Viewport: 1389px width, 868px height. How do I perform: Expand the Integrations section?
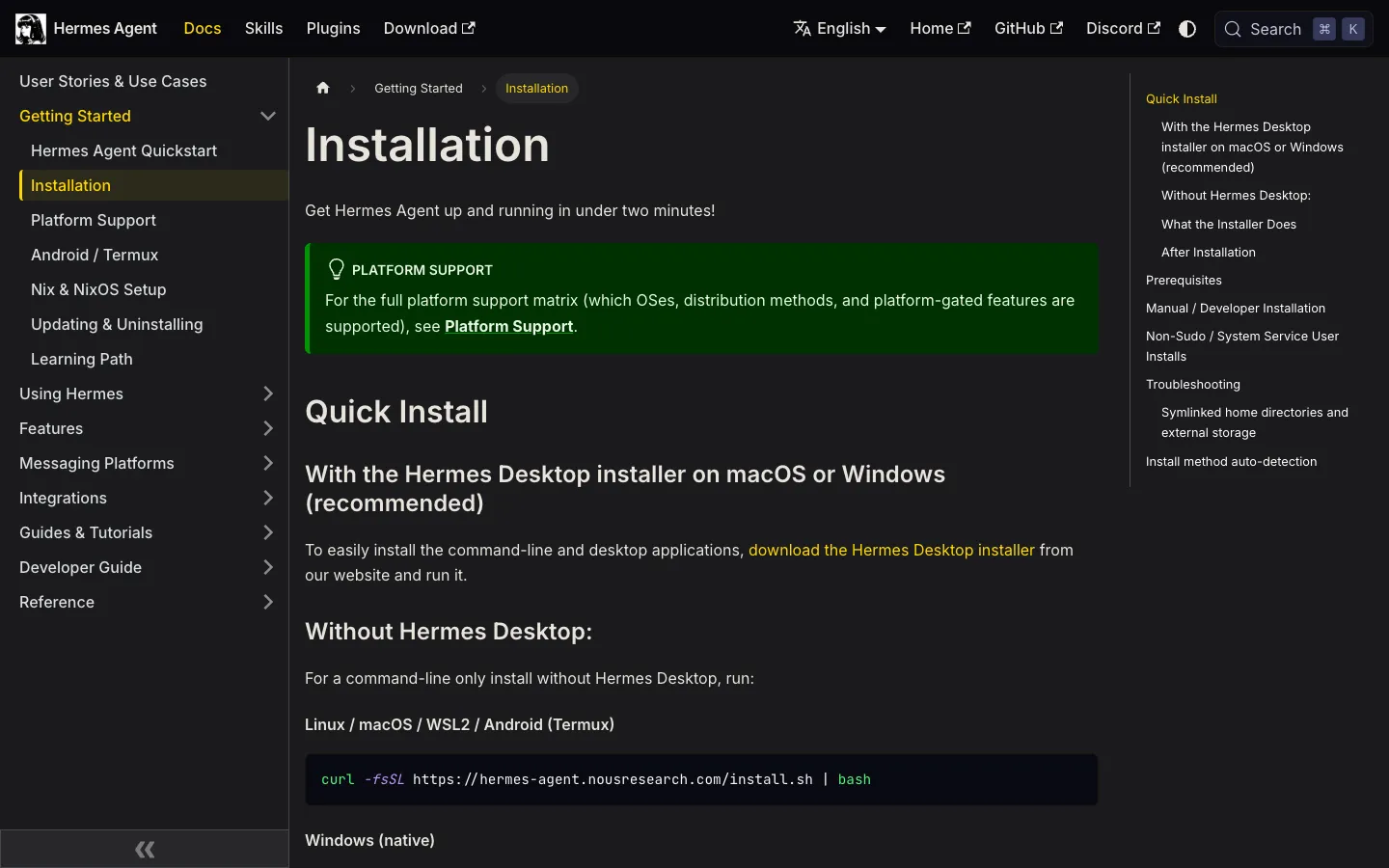268,498
